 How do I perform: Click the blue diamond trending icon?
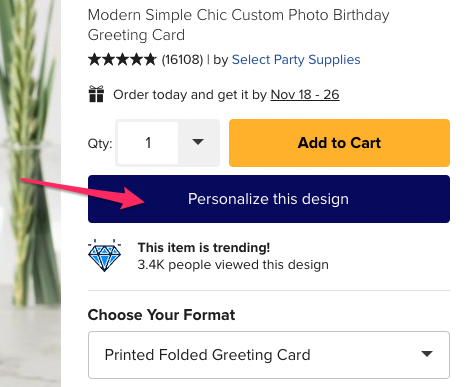105,255
